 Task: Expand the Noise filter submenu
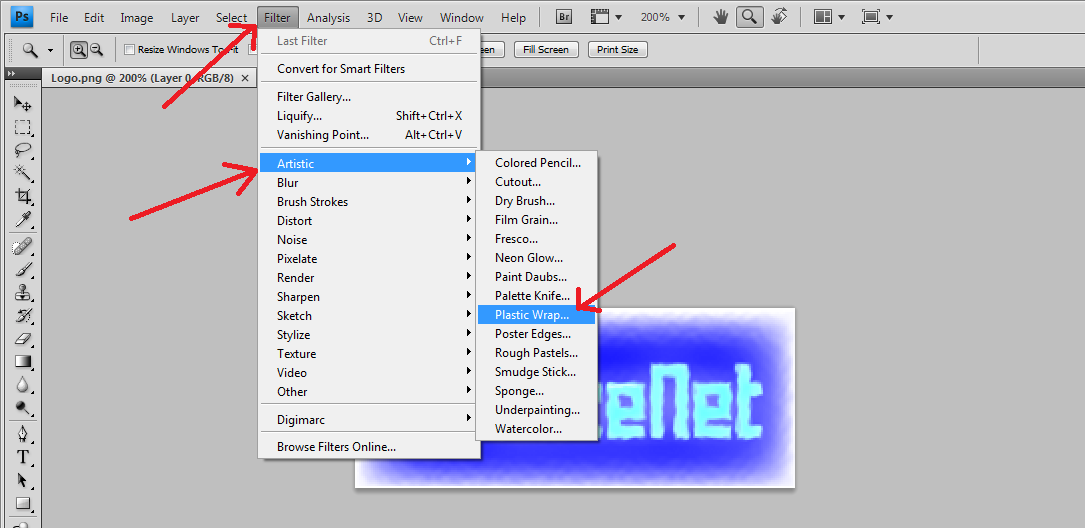point(369,239)
